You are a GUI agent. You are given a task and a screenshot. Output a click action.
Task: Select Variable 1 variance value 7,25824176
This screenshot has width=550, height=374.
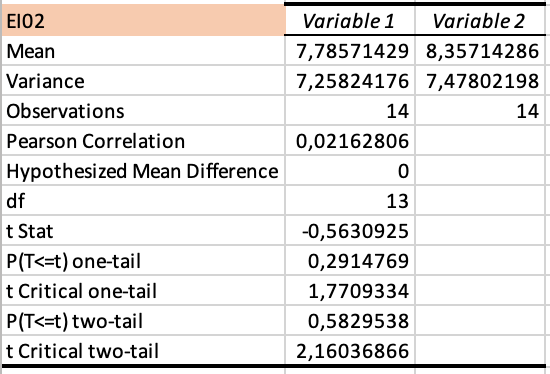350,81
